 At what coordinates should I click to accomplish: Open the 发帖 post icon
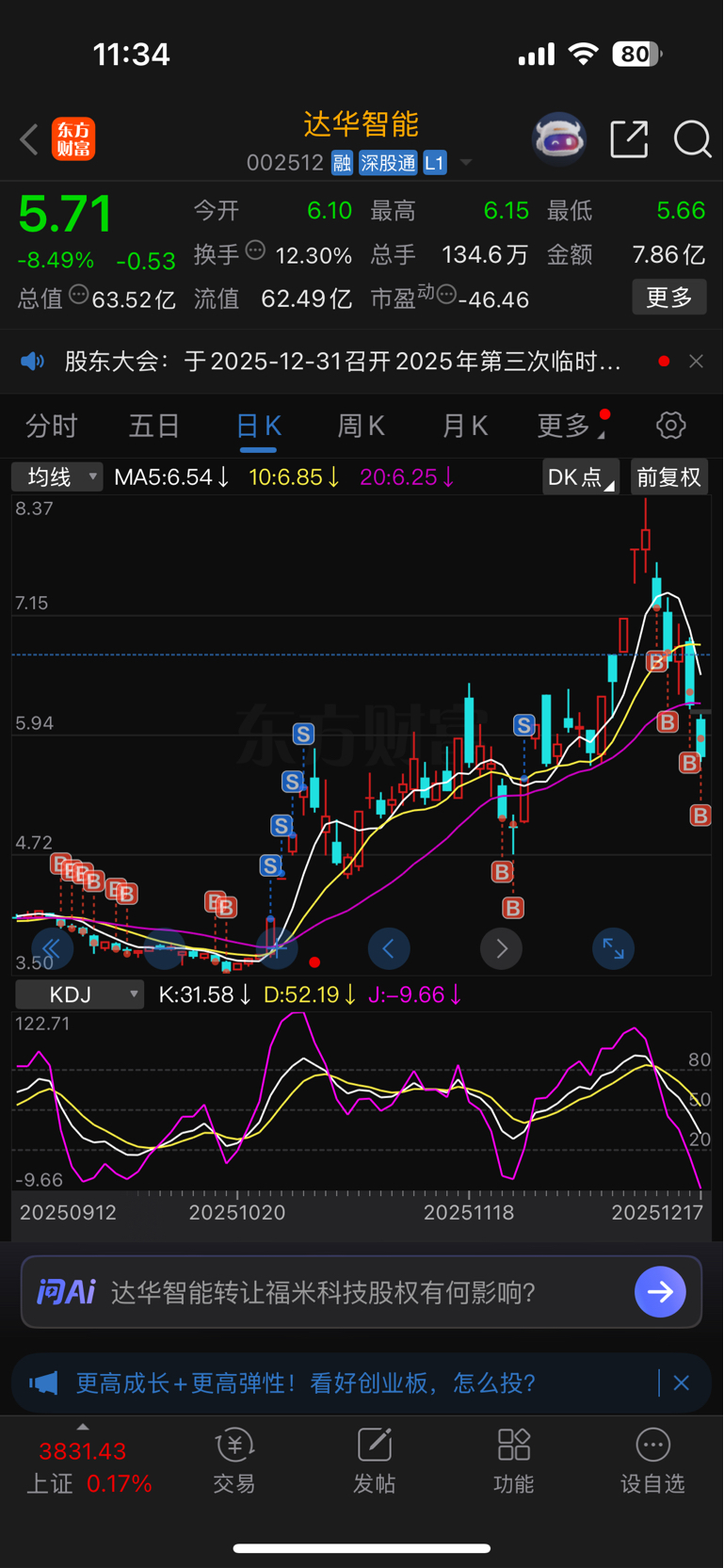pyautogui.click(x=374, y=1462)
